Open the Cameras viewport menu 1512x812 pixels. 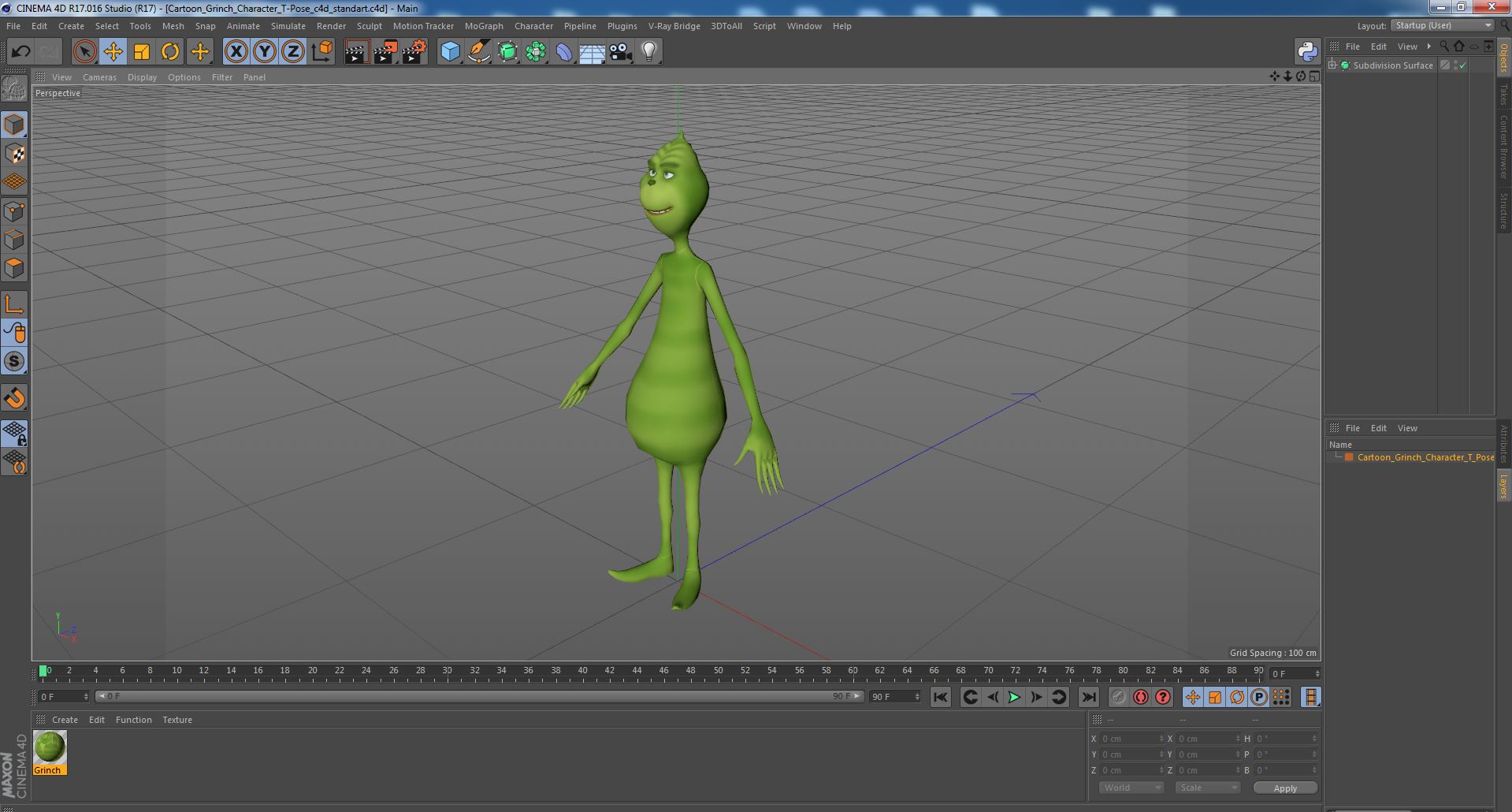tap(99, 77)
